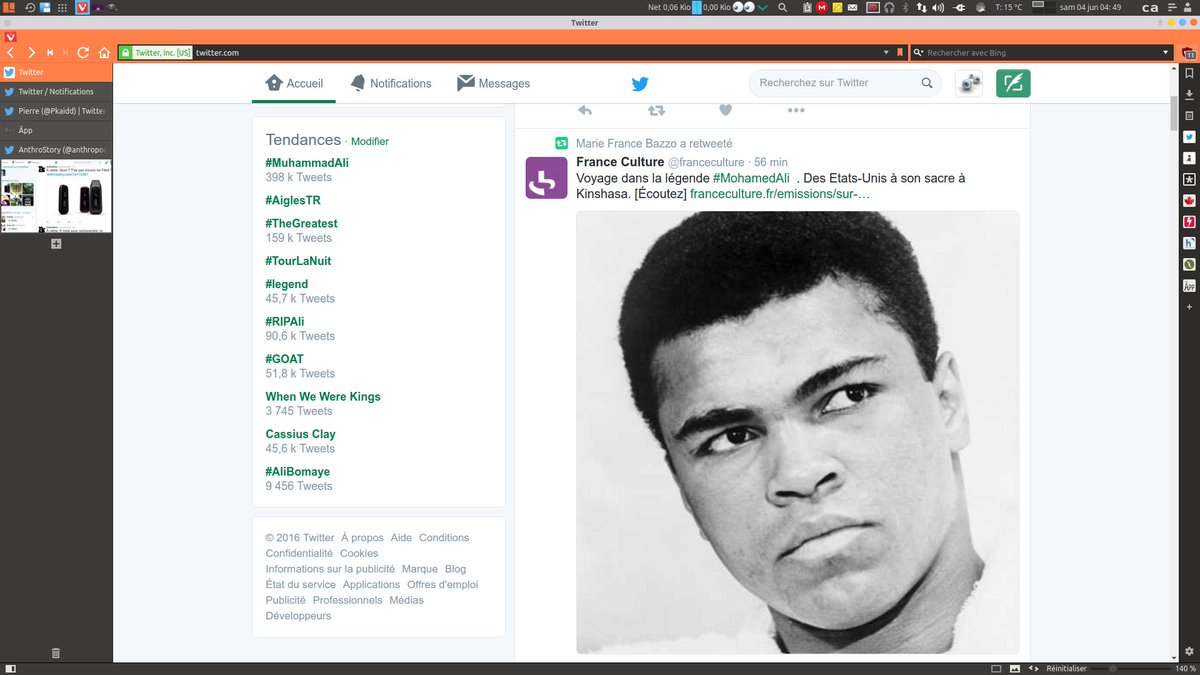Open the address bar history dropdown
Image resolution: width=1200 pixels, height=675 pixels.
pos(885,52)
